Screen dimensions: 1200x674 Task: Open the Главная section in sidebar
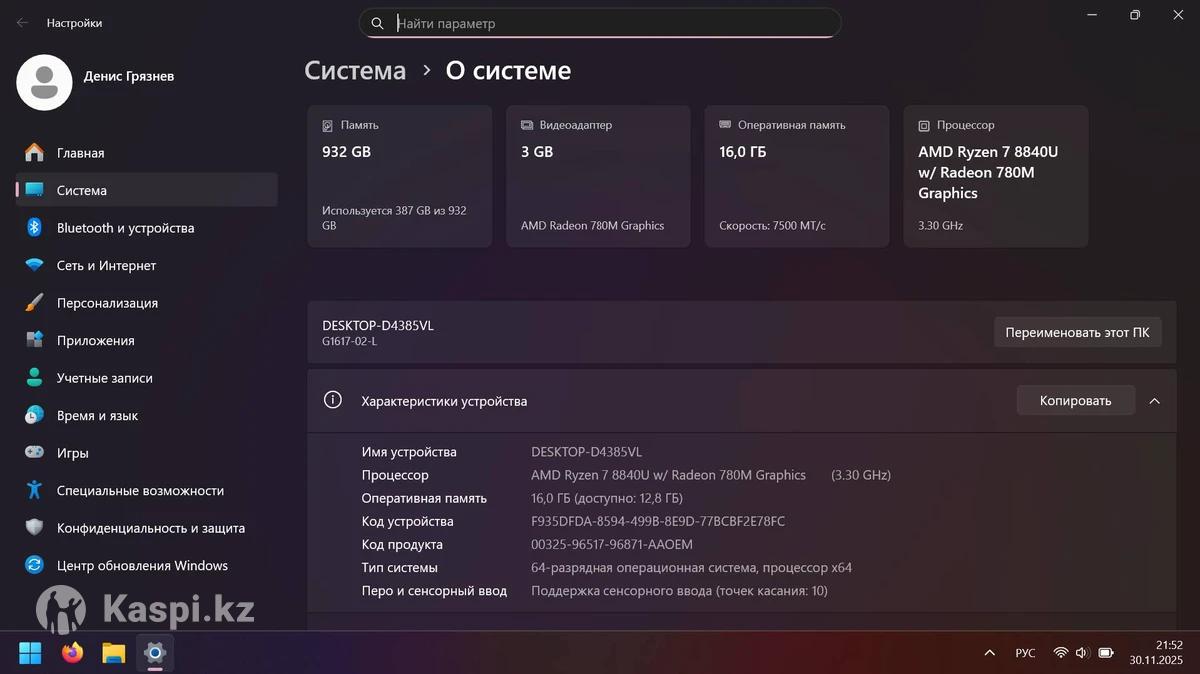[x=80, y=153]
